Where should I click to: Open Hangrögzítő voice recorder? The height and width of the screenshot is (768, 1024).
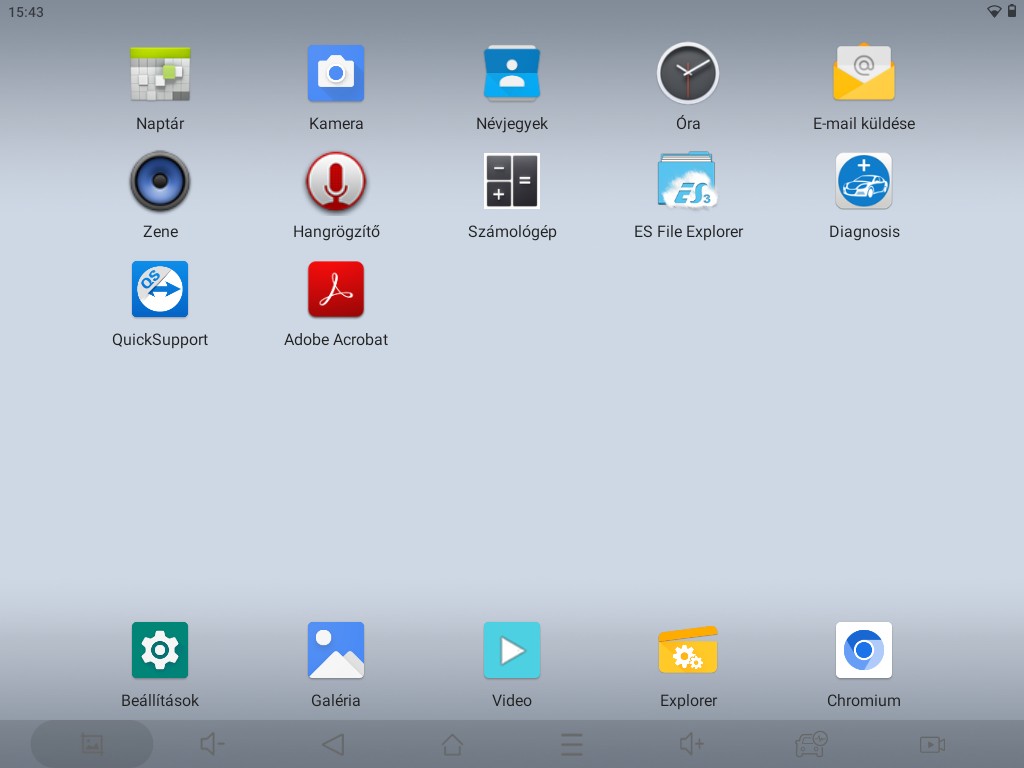tap(336, 182)
